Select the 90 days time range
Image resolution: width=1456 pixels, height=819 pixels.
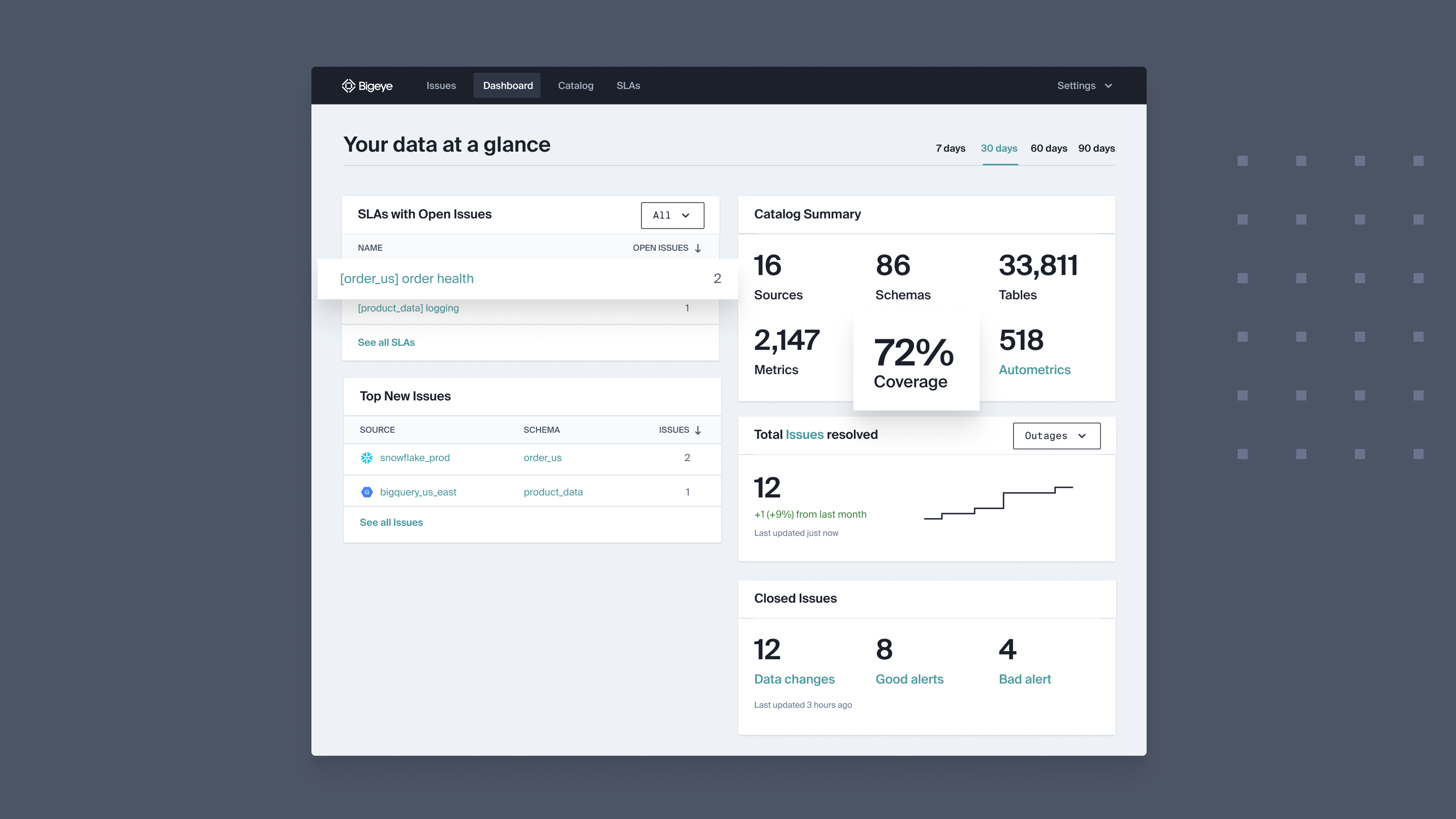1096,148
